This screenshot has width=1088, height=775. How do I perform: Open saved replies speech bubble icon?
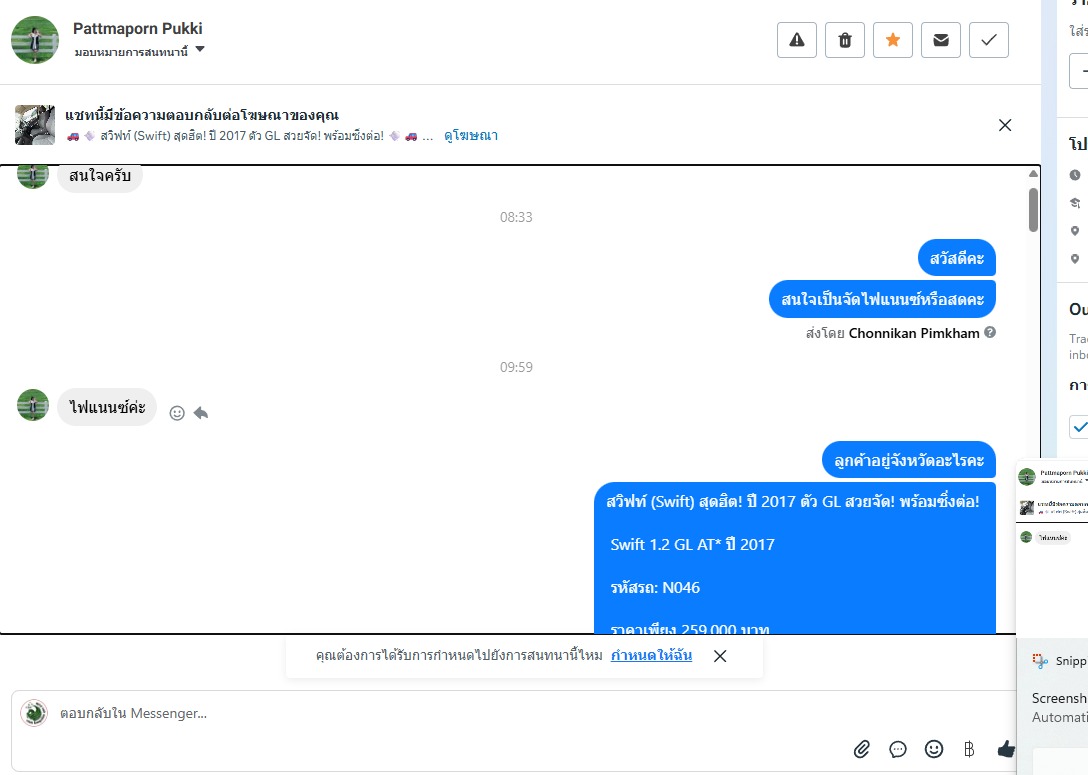[898, 749]
